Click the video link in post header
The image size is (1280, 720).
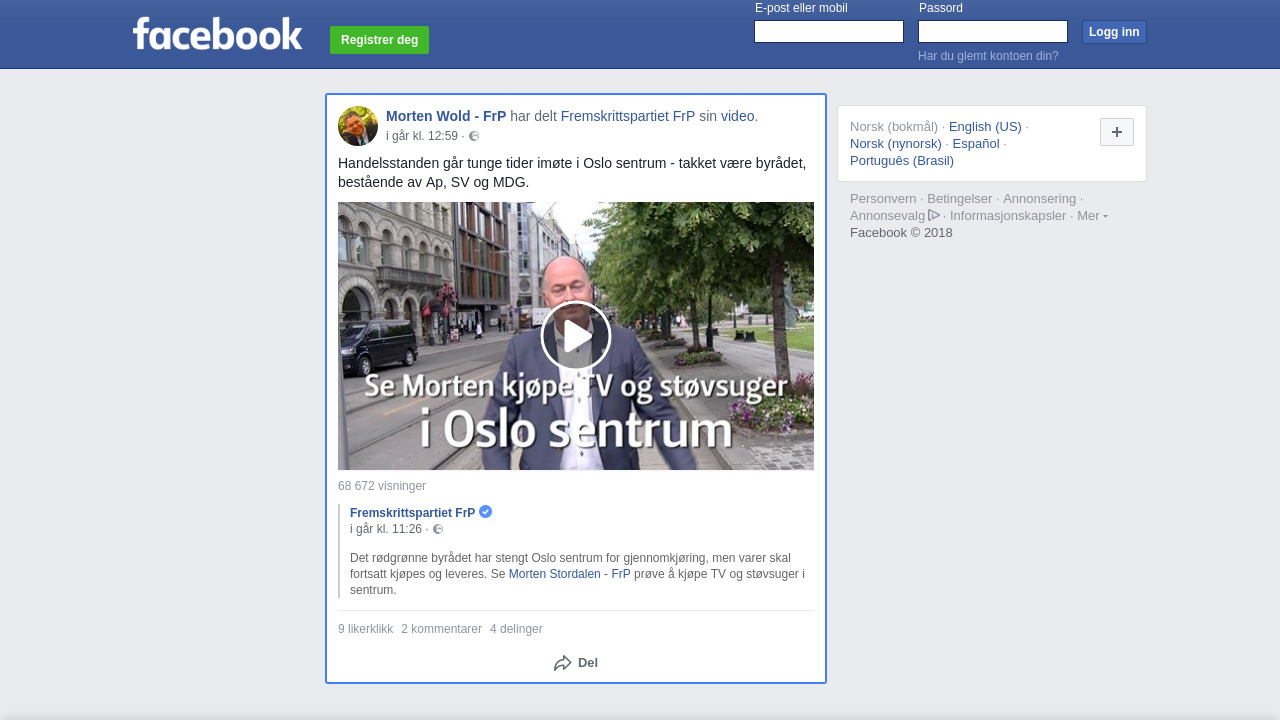click(737, 116)
